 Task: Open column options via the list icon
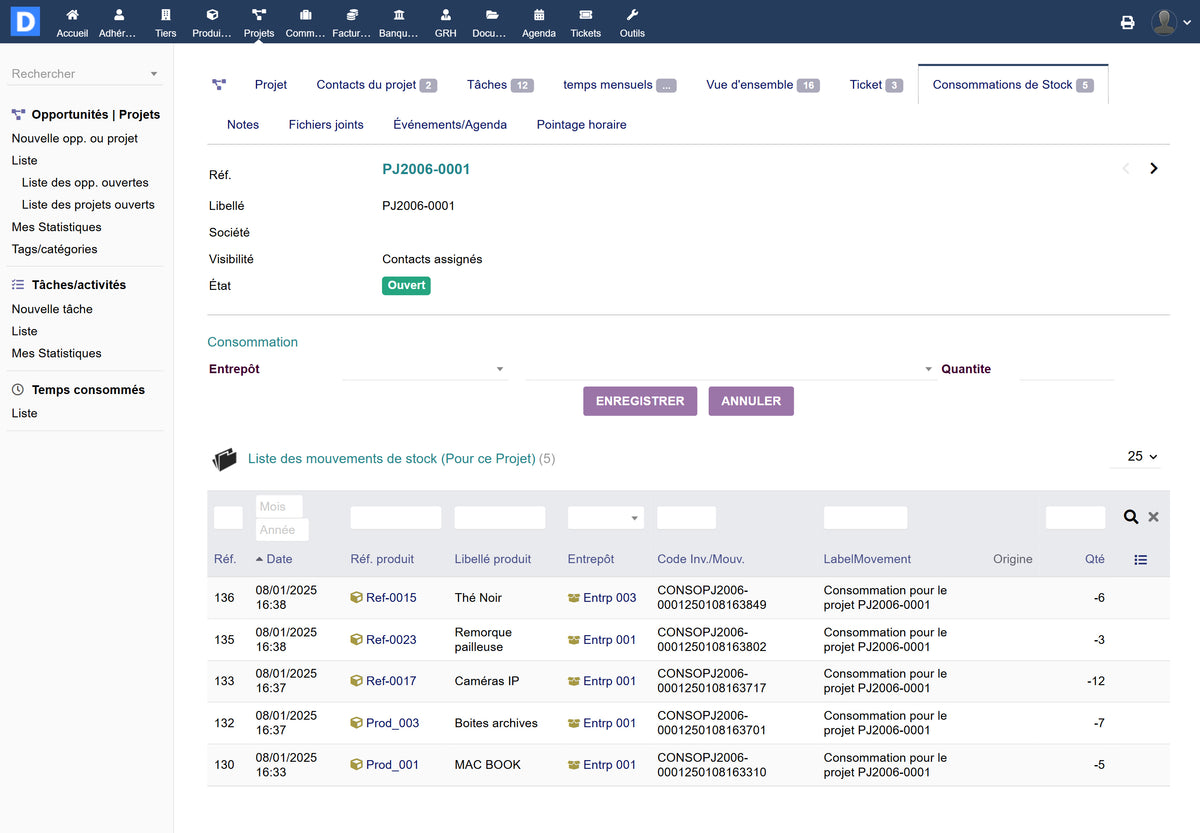pyautogui.click(x=1141, y=559)
